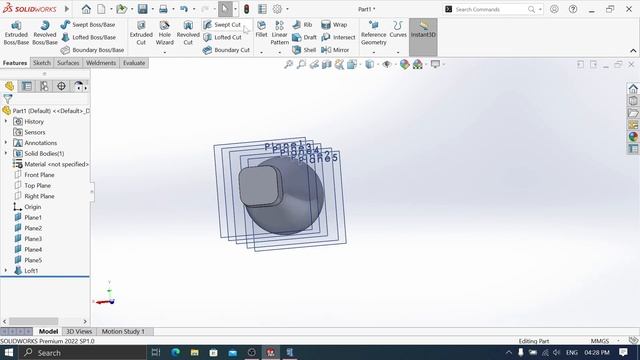This screenshot has width=640, height=360.
Task: Open the Evaluate tab
Action: (x=134, y=63)
